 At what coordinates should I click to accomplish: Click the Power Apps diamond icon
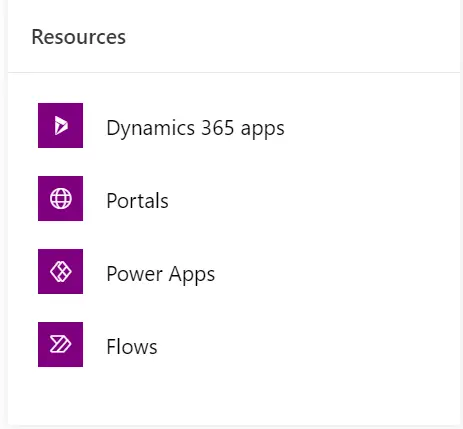(x=60, y=271)
